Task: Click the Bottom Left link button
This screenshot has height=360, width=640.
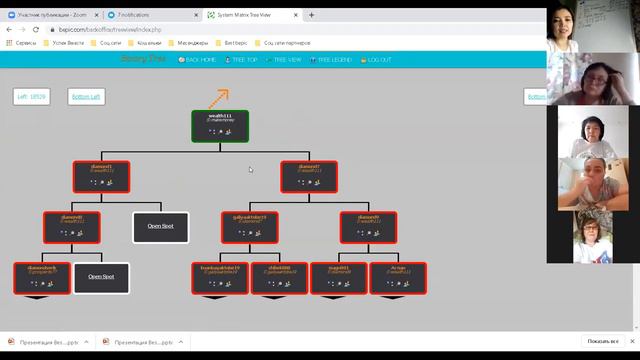Action: pos(86,97)
